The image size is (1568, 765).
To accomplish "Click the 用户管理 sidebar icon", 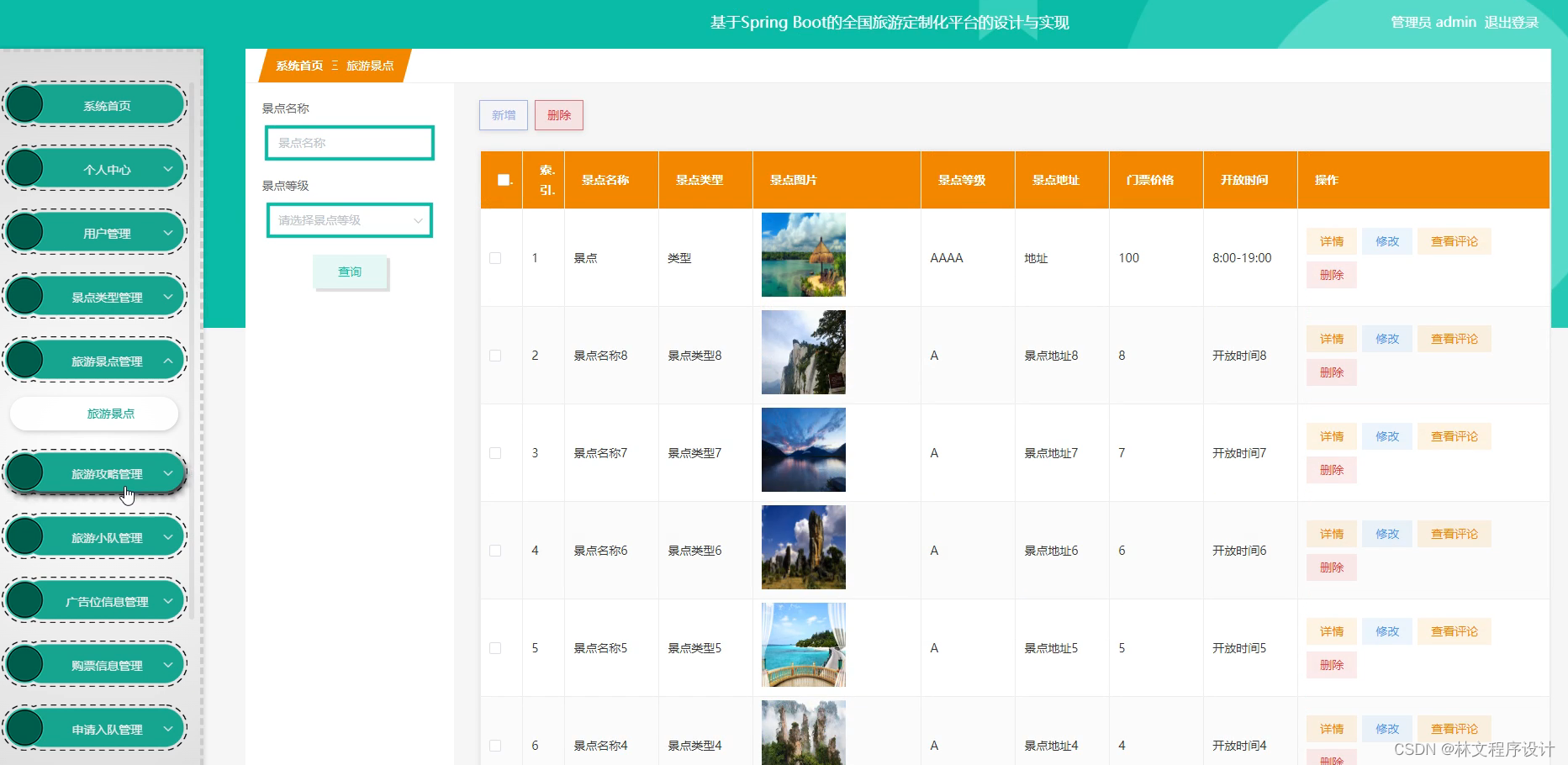I will click(25, 232).
